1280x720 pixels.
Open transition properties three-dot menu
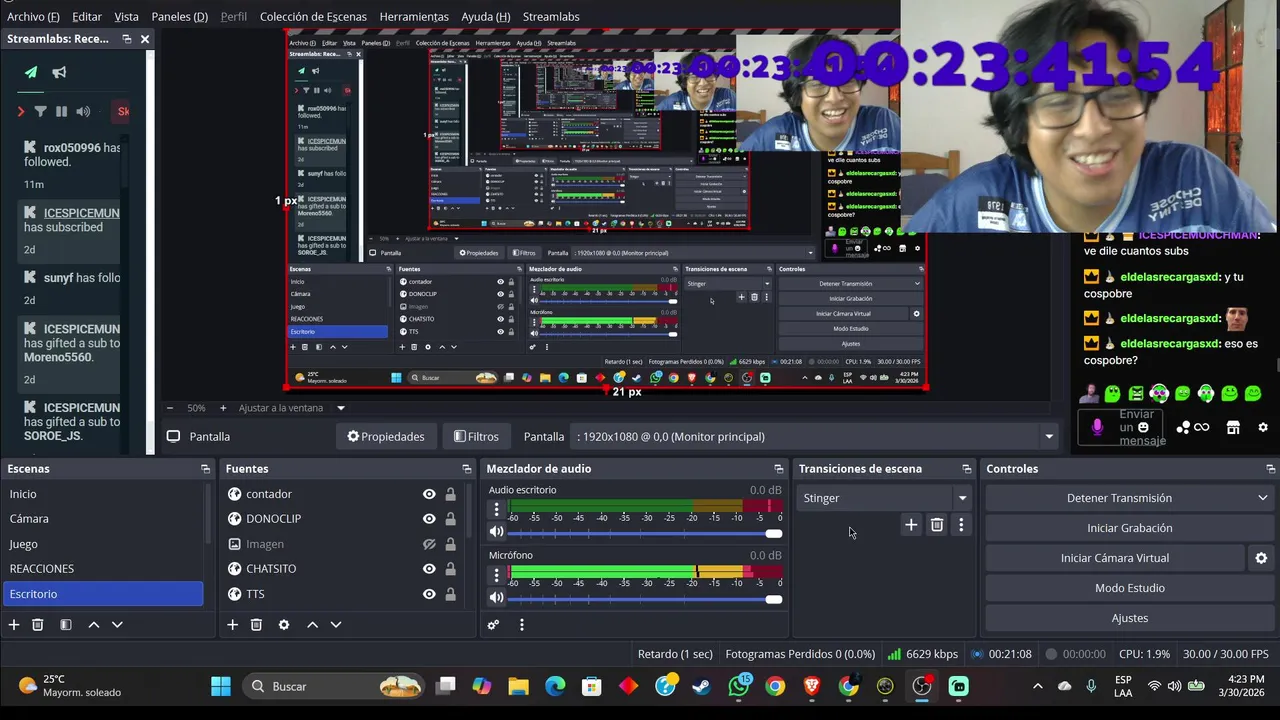(961, 525)
